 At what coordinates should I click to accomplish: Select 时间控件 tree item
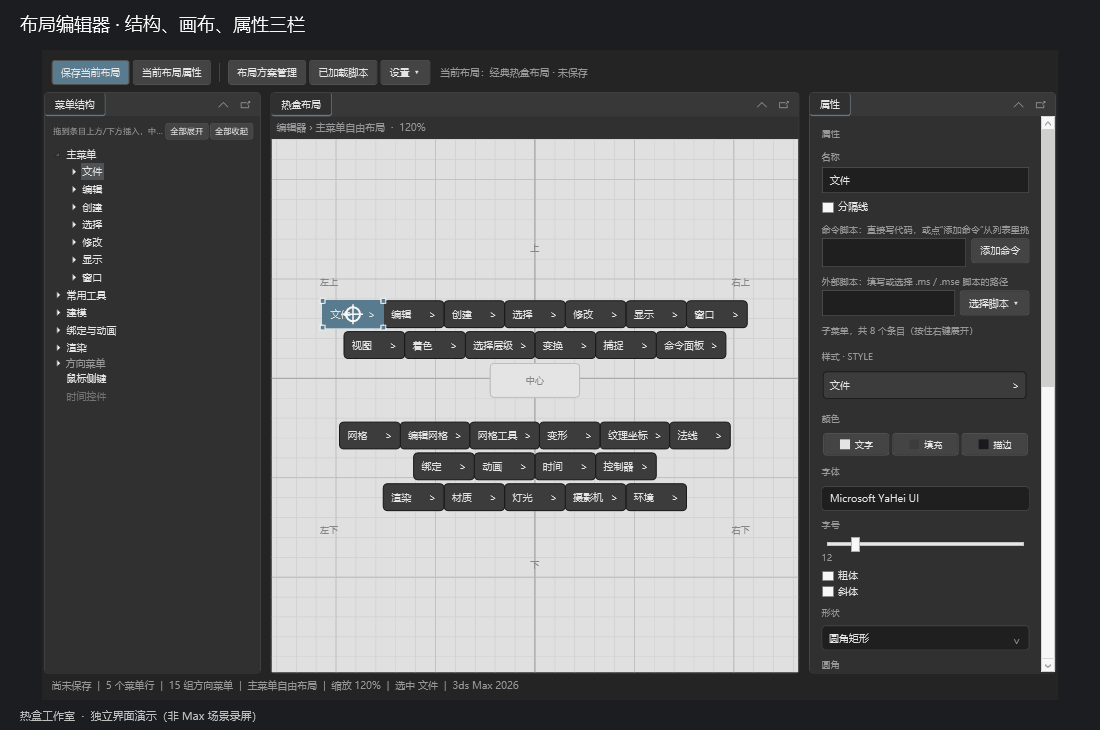click(x=86, y=396)
